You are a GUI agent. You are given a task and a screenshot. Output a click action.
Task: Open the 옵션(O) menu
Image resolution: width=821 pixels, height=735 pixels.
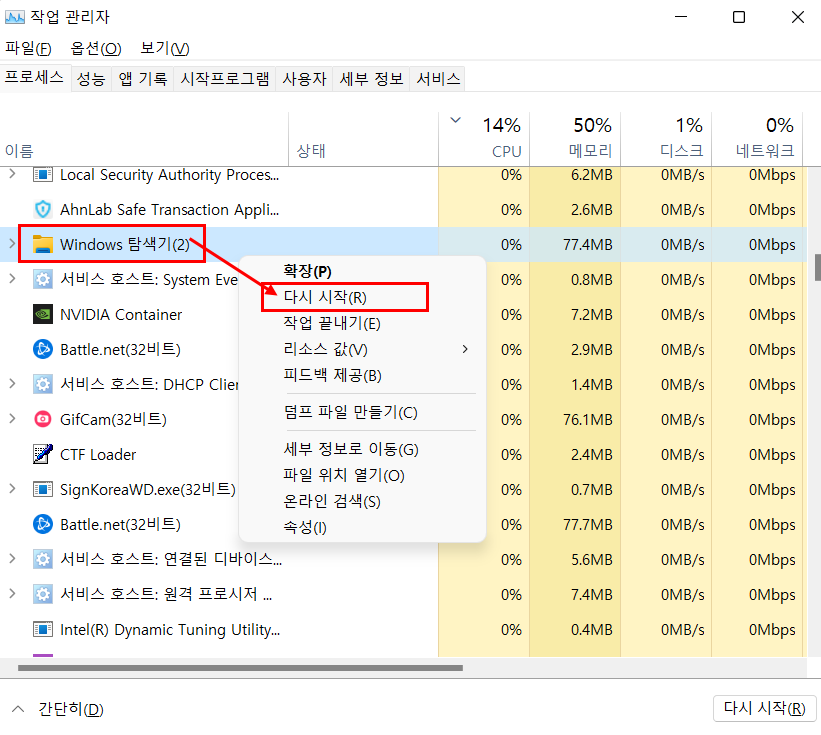pos(96,48)
